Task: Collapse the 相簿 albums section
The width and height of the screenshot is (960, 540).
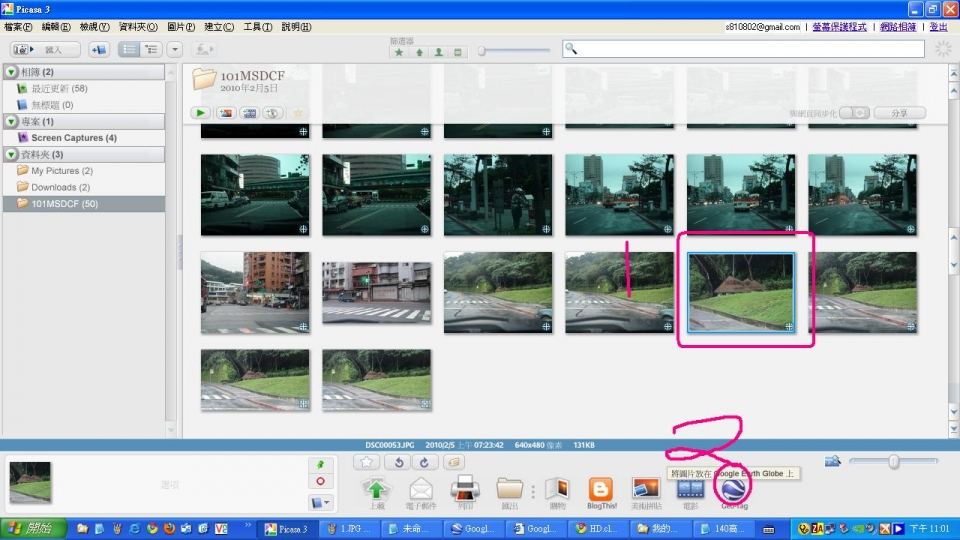Action: pyautogui.click(x=11, y=72)
